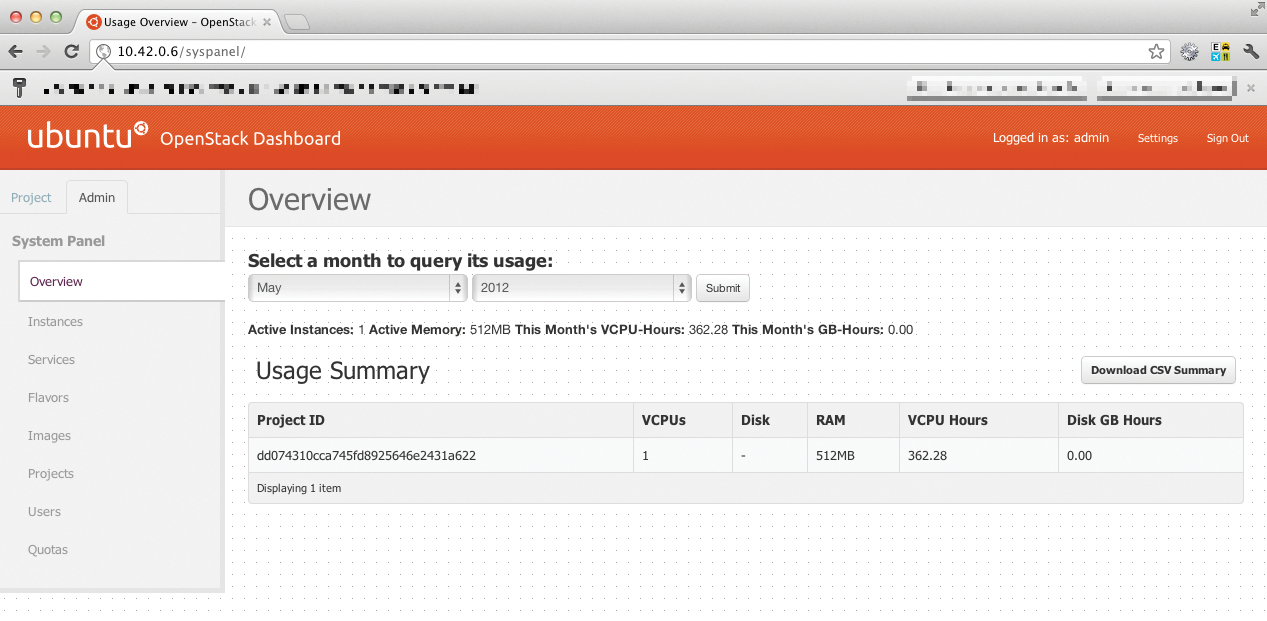Screen dimensions: 1267x621
Task: Open Instances in the sidebar
Action: tap(55, 321)
